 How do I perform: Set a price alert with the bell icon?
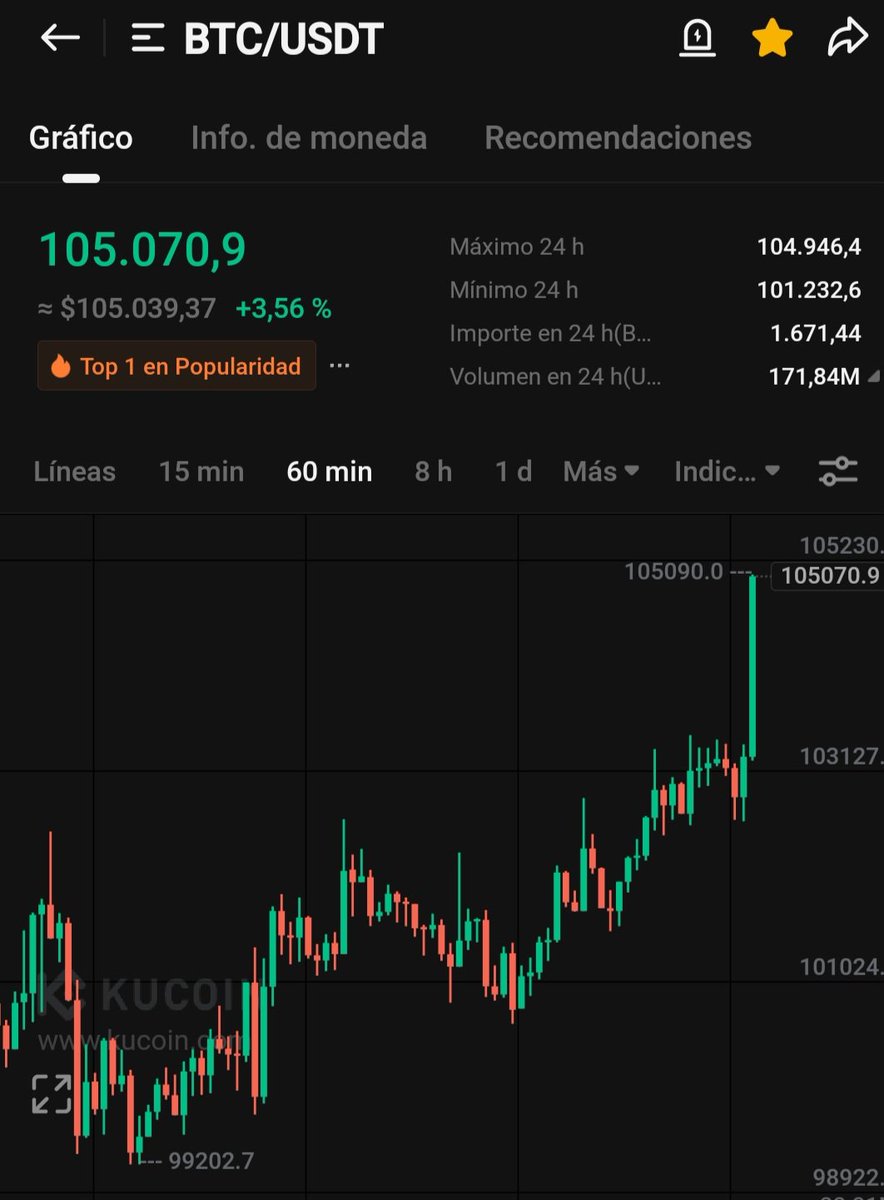(x=697, y=39)
